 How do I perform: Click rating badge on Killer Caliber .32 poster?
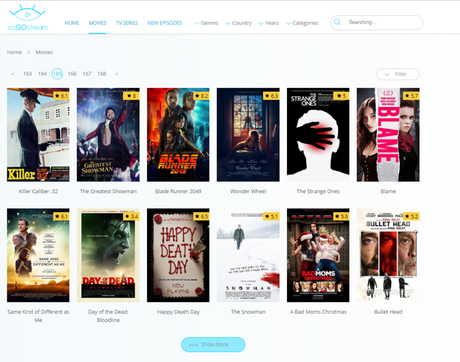coord(61,96)
